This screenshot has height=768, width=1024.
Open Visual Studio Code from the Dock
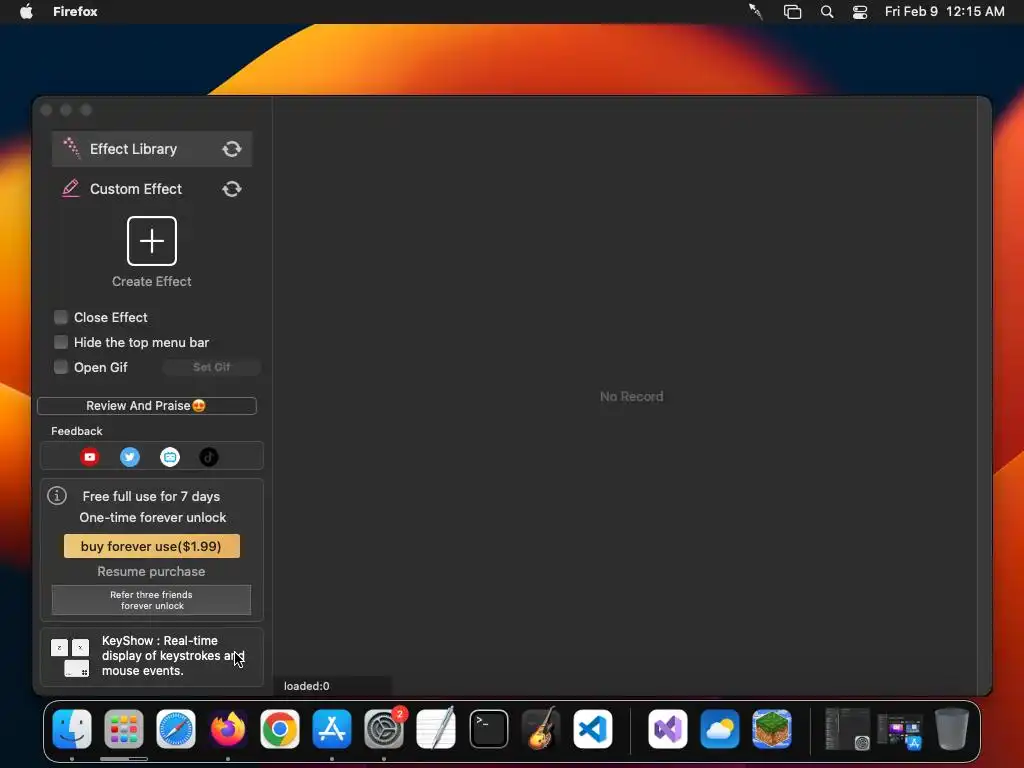click(593, 729)
